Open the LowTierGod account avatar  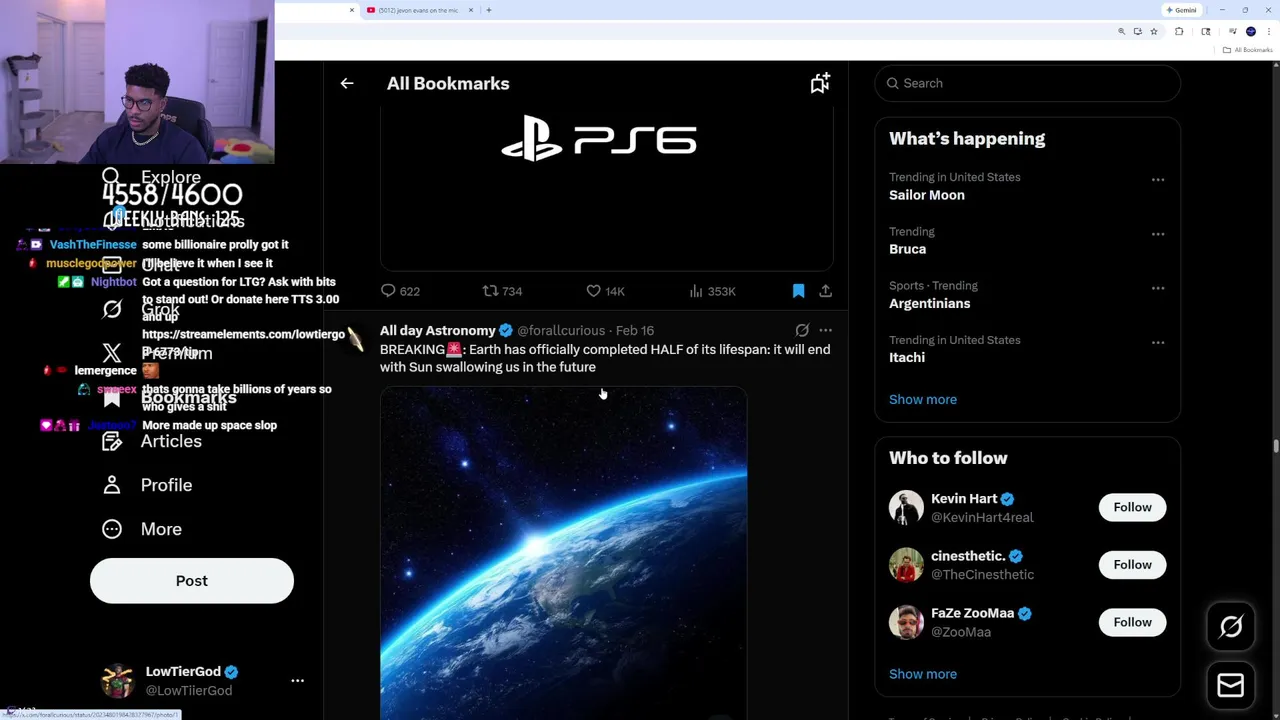pyautogui.click(x=118, y=681)
